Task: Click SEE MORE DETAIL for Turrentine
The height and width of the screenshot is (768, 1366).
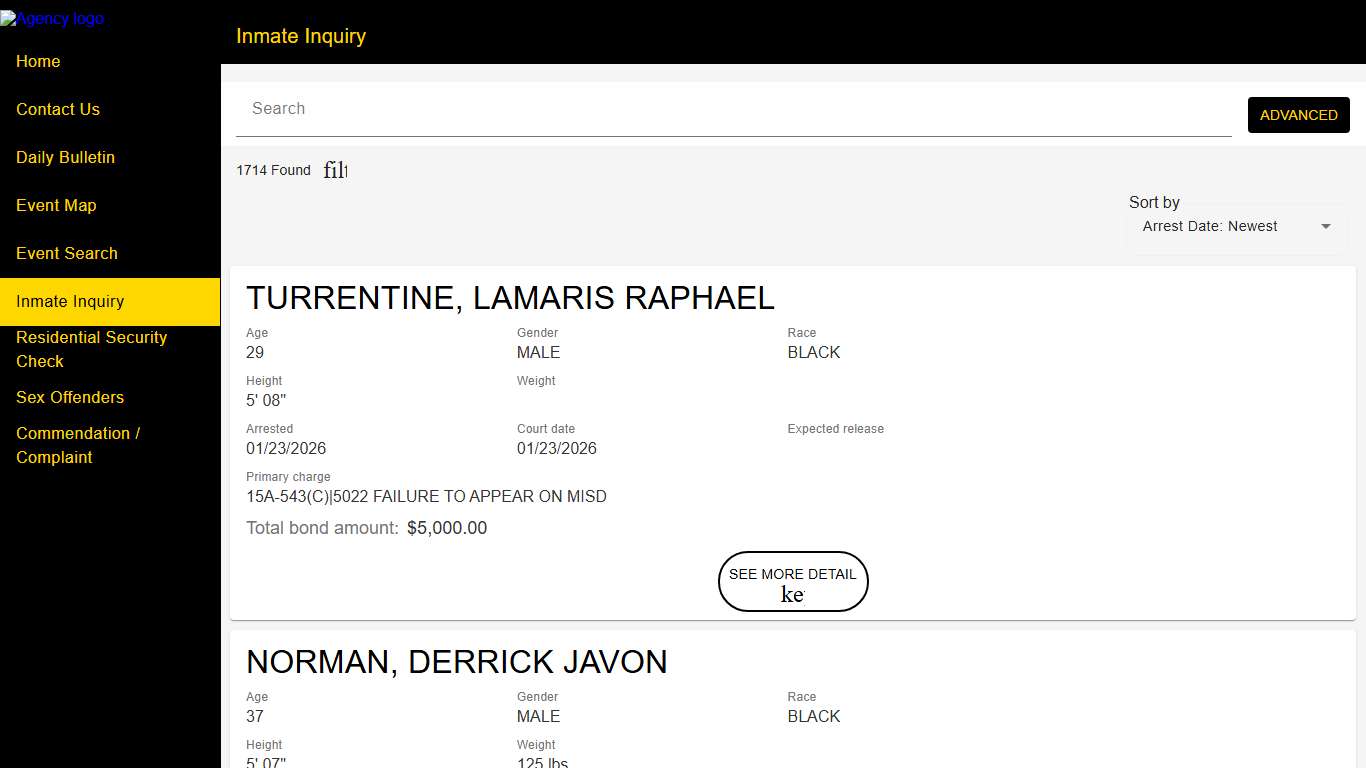Action: [x=792, y=581]
